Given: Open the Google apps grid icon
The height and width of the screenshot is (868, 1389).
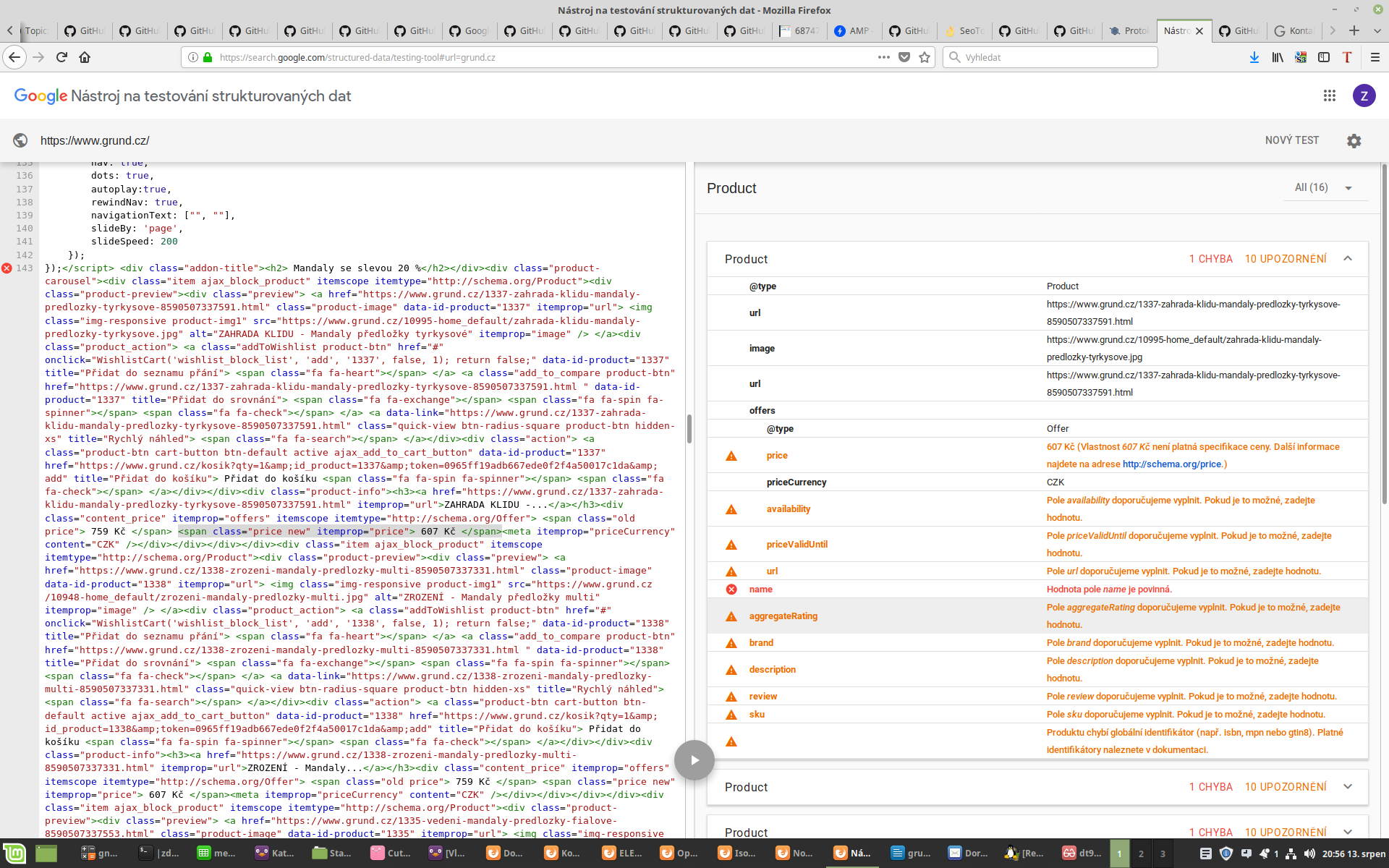Looking at the screenshot, I should click(1329, 95).
